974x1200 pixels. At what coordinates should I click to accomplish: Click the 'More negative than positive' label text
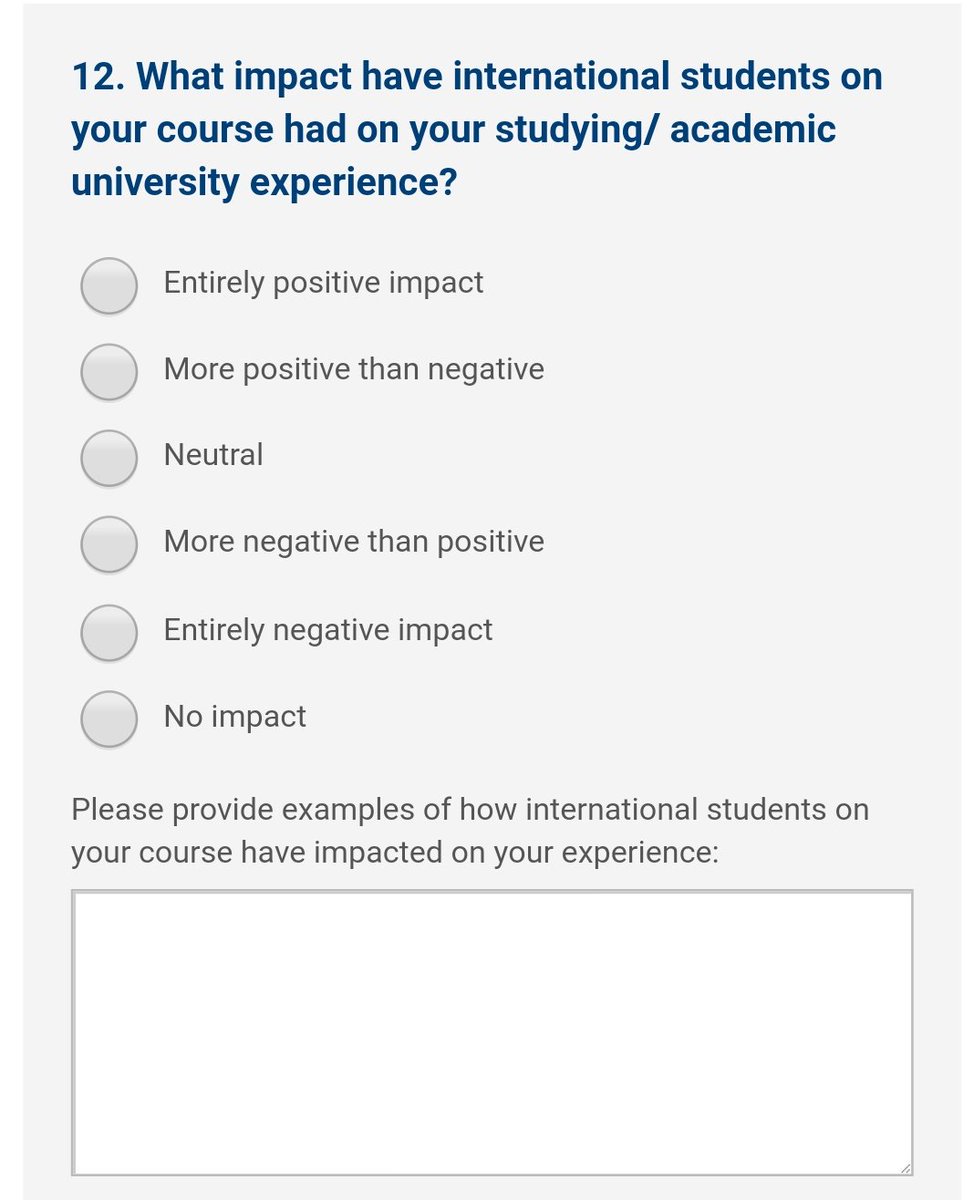[x=354, y=542]
